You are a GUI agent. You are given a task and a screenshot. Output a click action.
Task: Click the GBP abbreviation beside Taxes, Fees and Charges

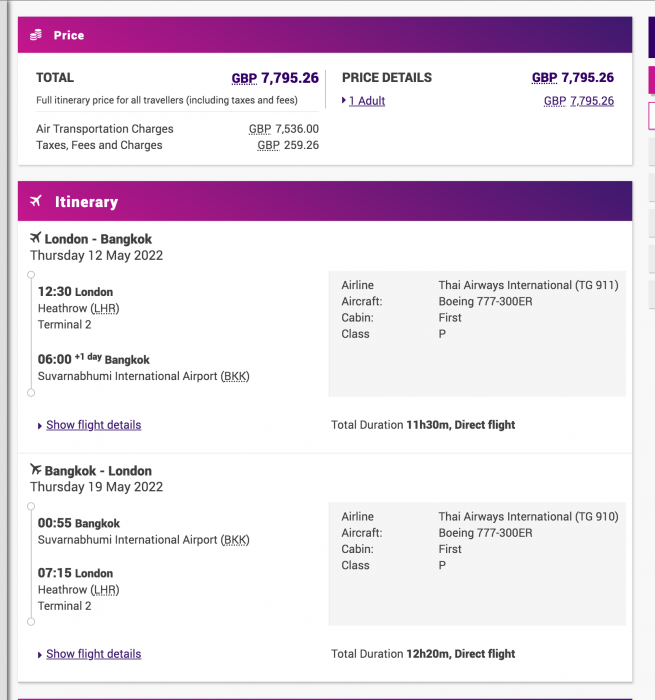click(x=268, y=145)
